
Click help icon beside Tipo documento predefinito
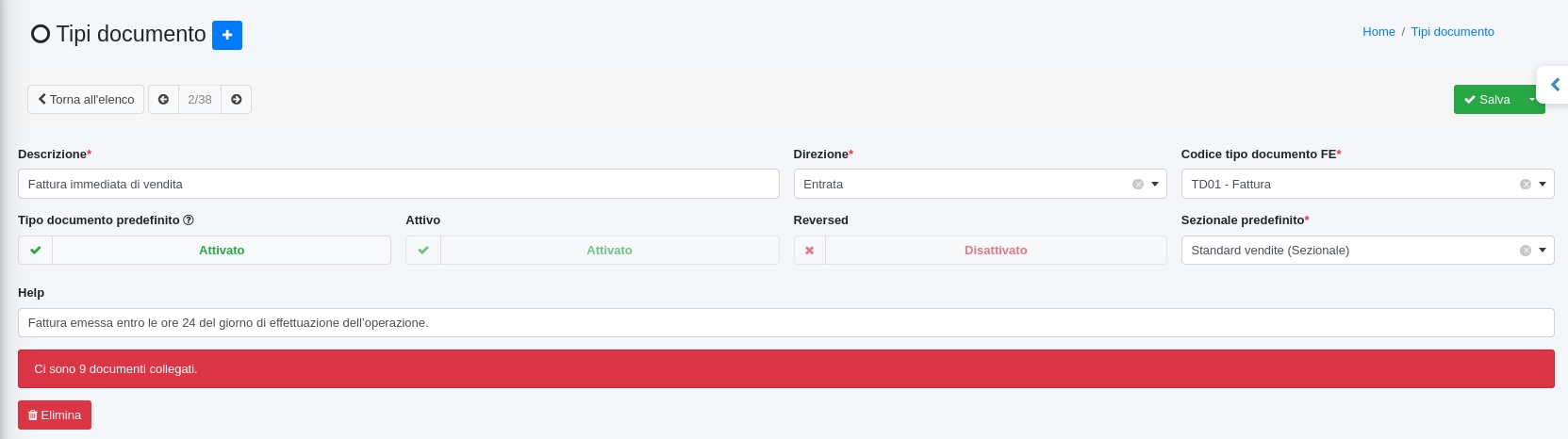(x=189, y=220)
